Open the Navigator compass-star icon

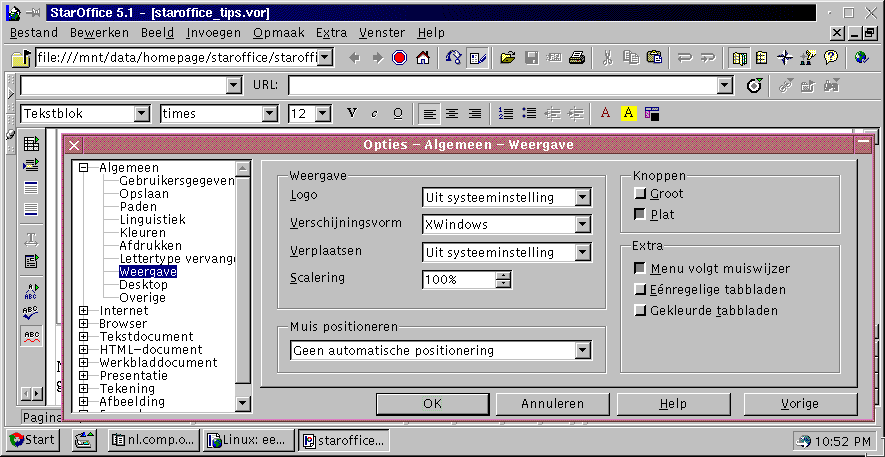785,58
